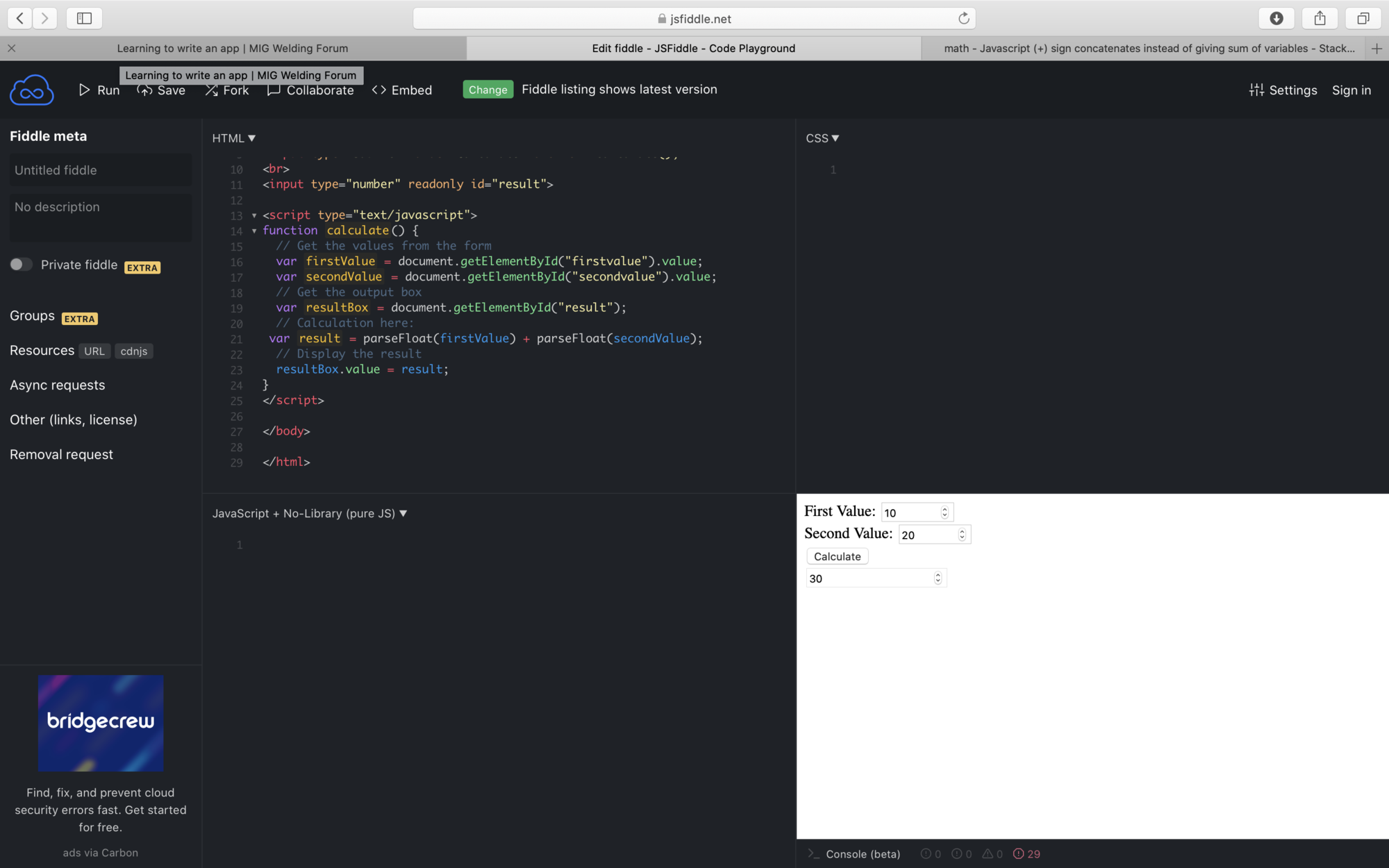
Task: Toggle the Safari sidebar
Action: [x=84, y=18]
